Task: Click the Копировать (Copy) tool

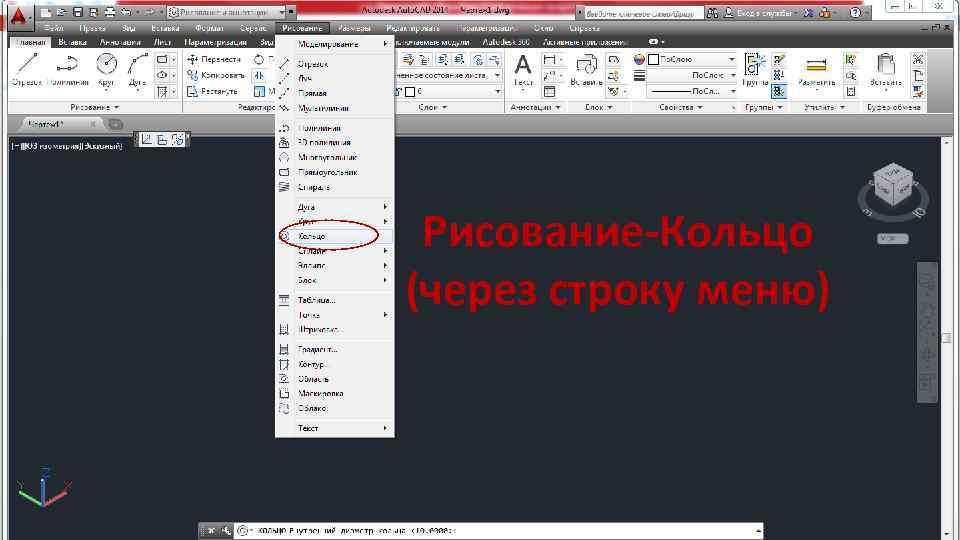Action: pyautogui.click(x=216, y=75)
